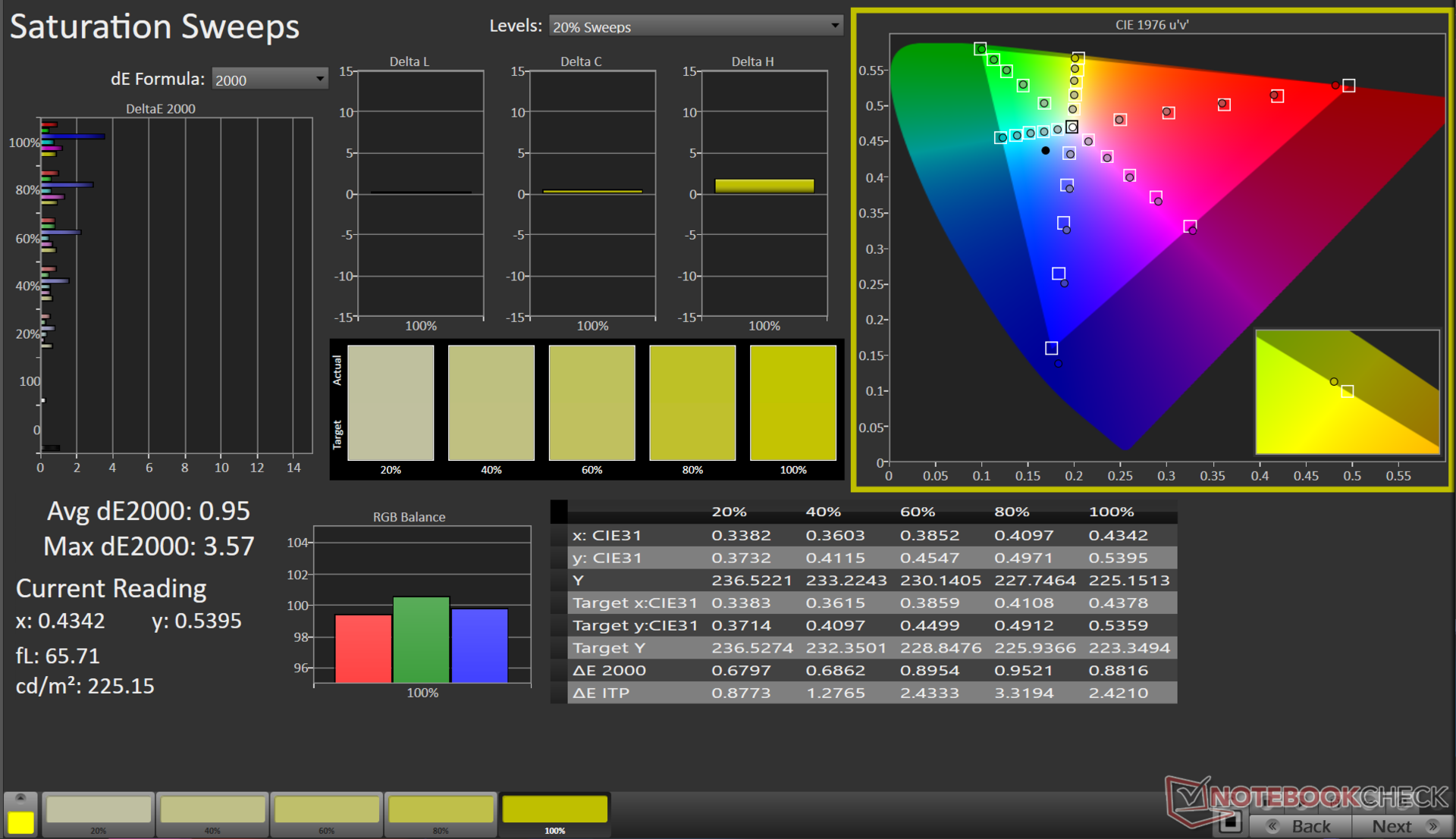The height and width of the screenshot is (839, 1456).
Task: Open the Levels 20% Sweeps dropdown
Action: tap(695, 27)
